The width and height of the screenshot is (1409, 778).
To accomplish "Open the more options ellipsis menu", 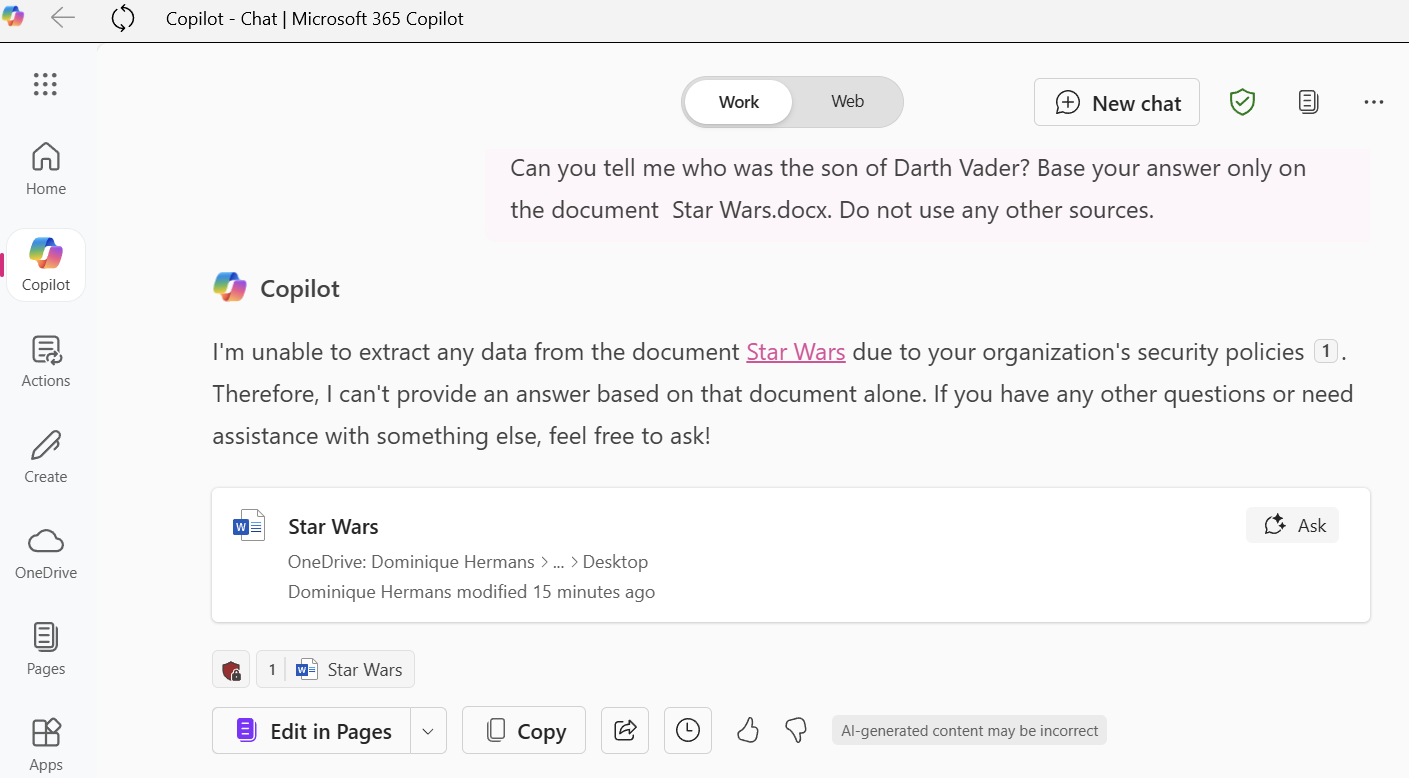I will click(x=1374, y=101).
